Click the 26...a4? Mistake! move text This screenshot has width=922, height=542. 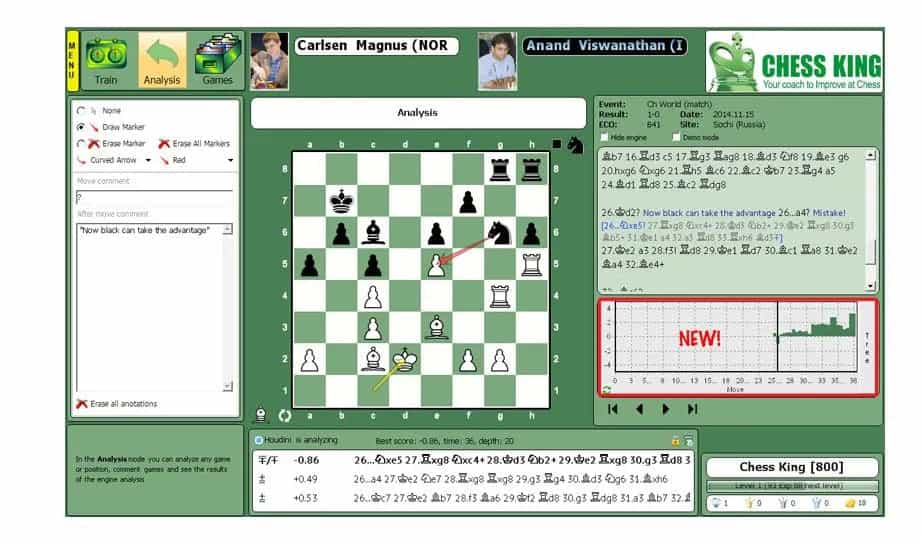[812, 213]
